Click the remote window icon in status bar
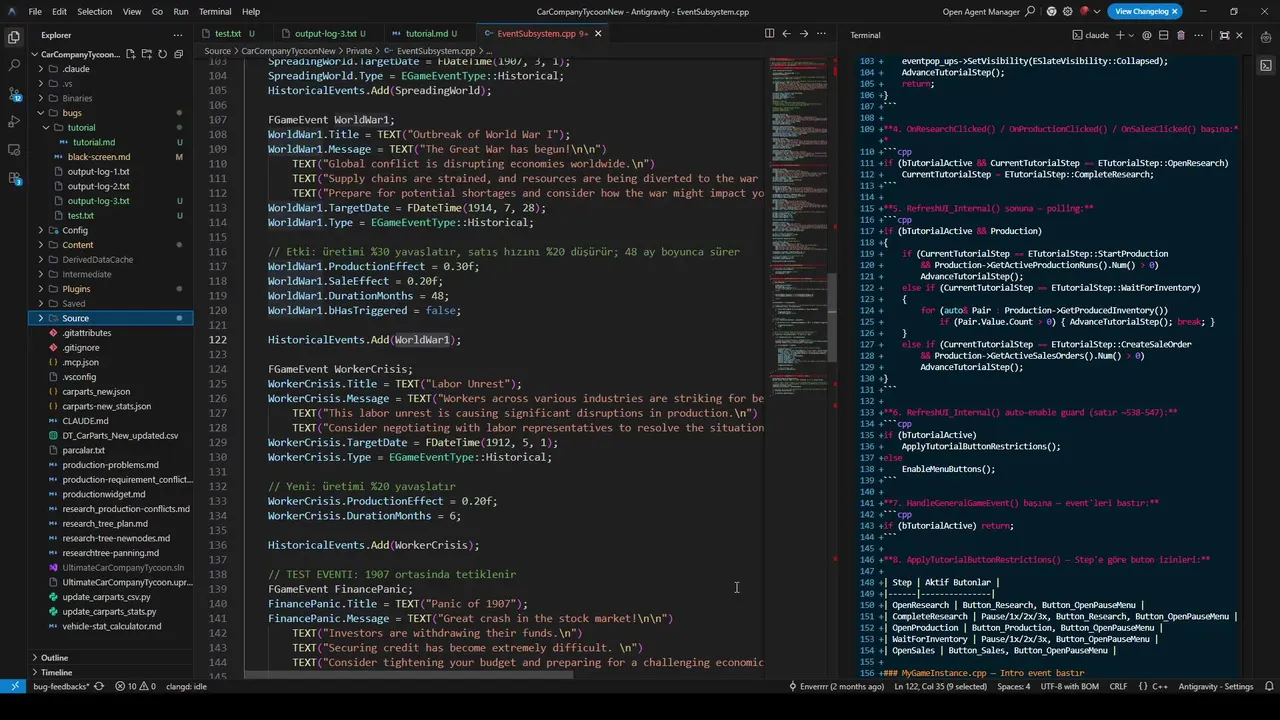Image resolution: width=1280 pixels, height=720 pixels. 13,686
